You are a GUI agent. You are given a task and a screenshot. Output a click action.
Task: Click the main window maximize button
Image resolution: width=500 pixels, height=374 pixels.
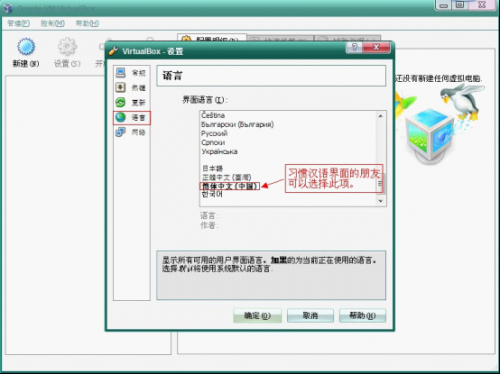[460, 5]
